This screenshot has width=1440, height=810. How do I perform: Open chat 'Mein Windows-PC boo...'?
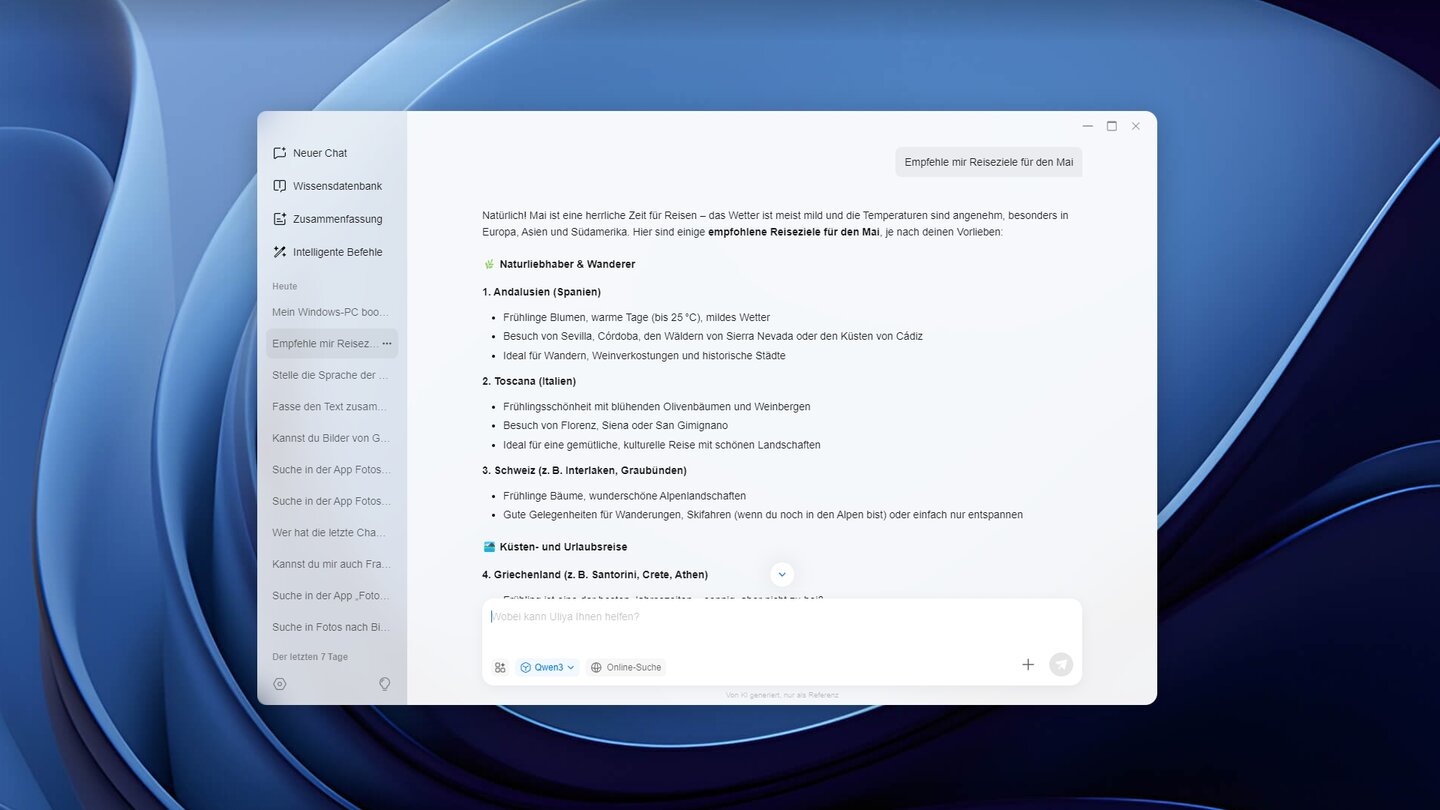pyautogui.click(x=330, y=312)
